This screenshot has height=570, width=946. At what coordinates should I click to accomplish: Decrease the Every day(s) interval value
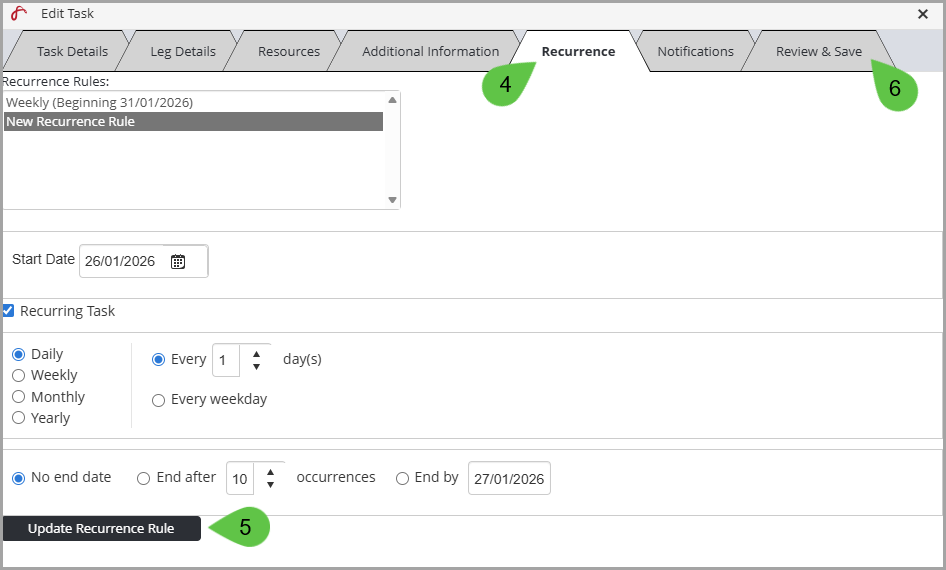pyautogui.click(x=256, y=367)
